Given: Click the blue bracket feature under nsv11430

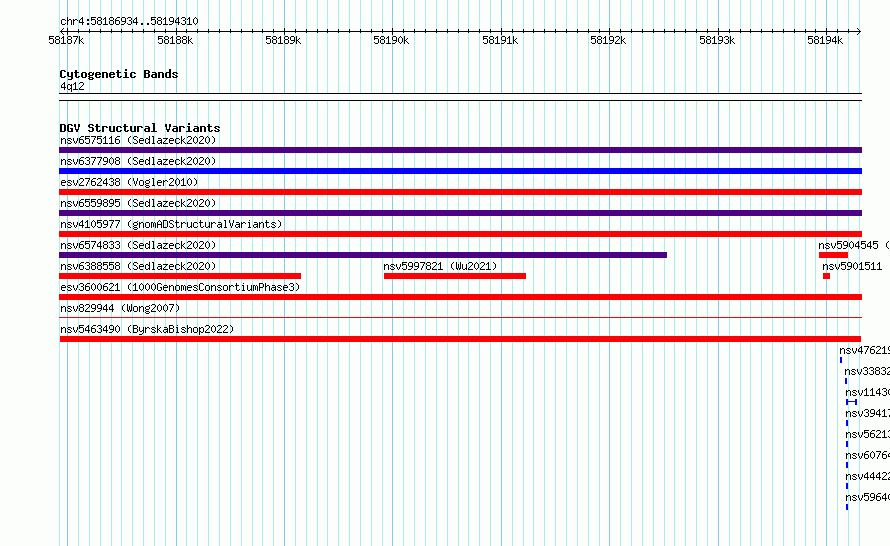Looking at the screenshot, I should point(851,402).
